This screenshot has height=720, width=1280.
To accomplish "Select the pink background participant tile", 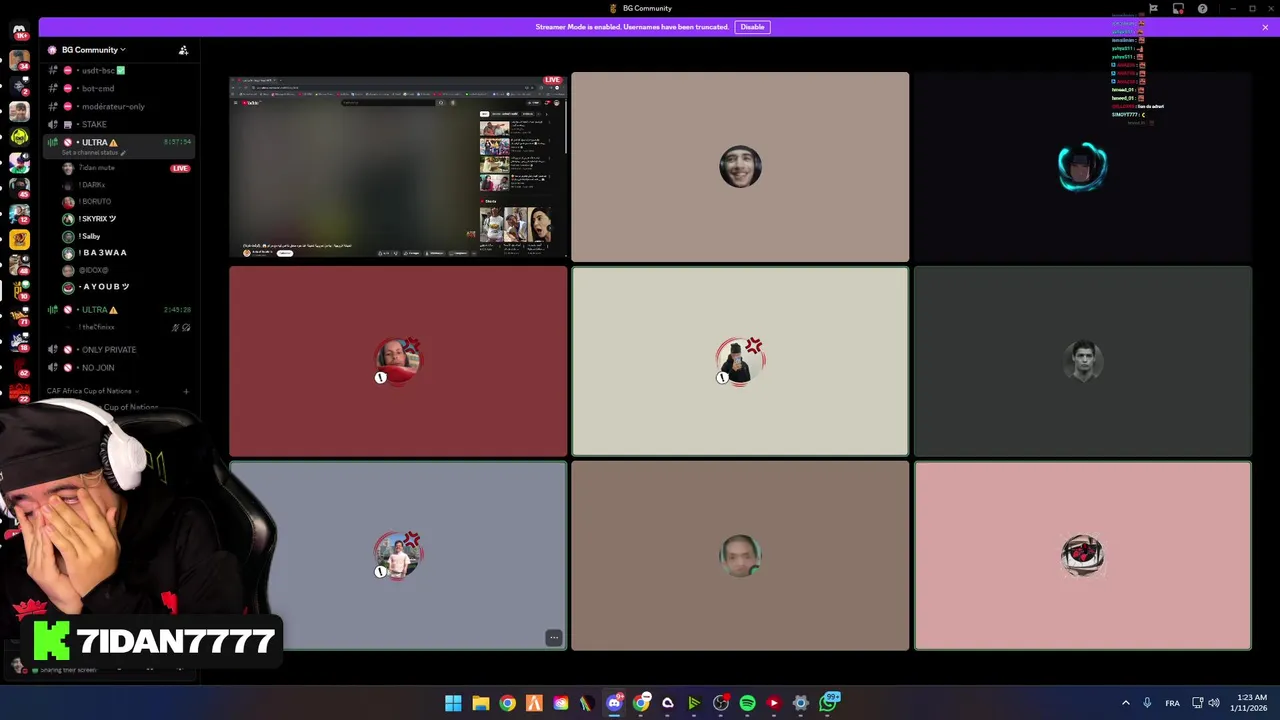I will pos(1082,555).
